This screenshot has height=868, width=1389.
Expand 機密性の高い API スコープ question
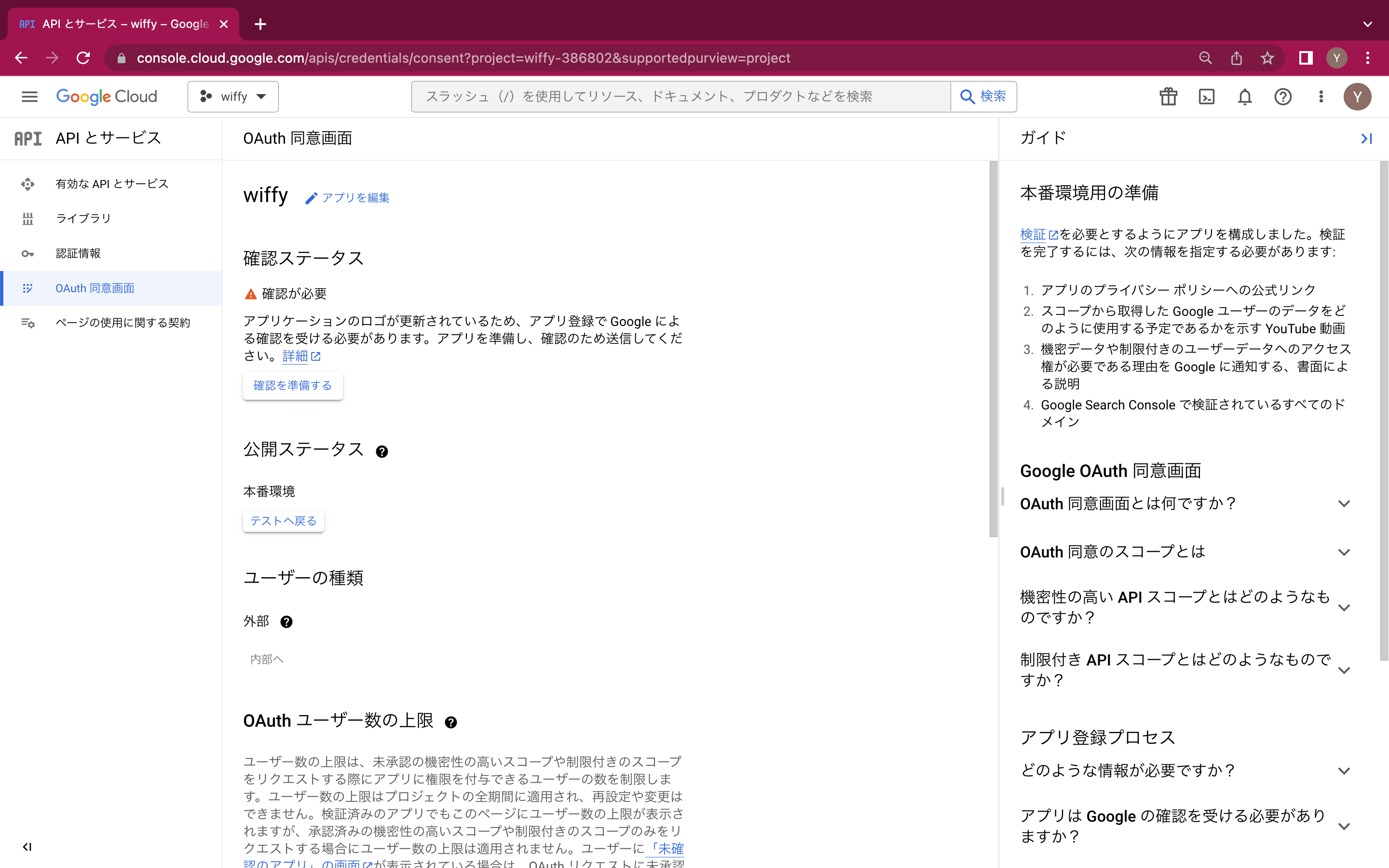click(1185, 607)
